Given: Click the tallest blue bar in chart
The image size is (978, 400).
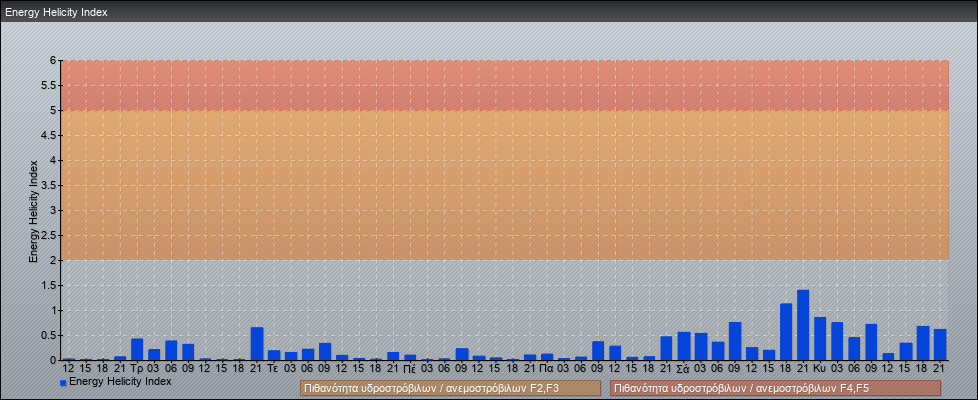Looking at the screenshot, I should 803,325.
